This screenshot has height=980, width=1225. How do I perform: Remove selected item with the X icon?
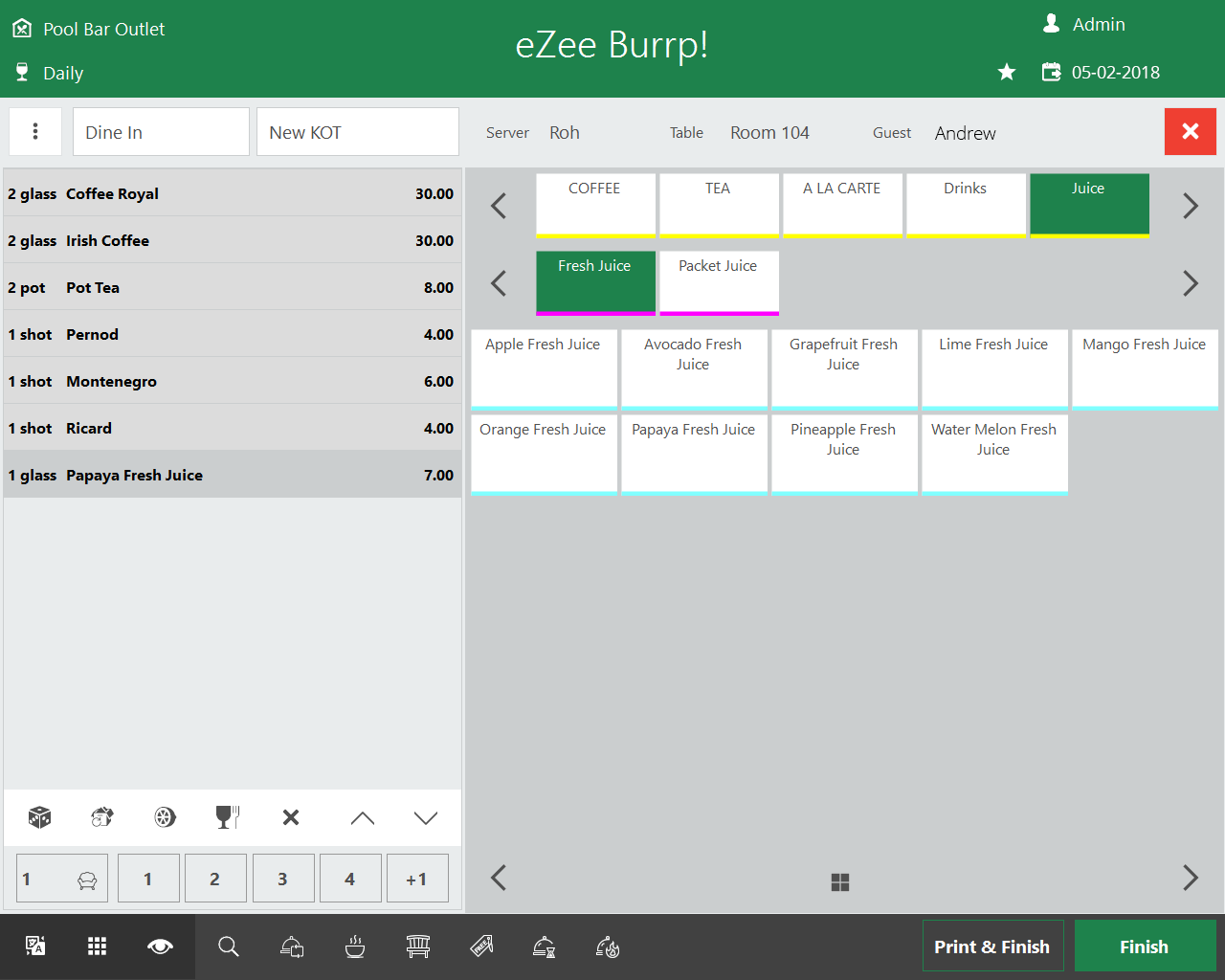pyautogui.click(x=291, y=817)
